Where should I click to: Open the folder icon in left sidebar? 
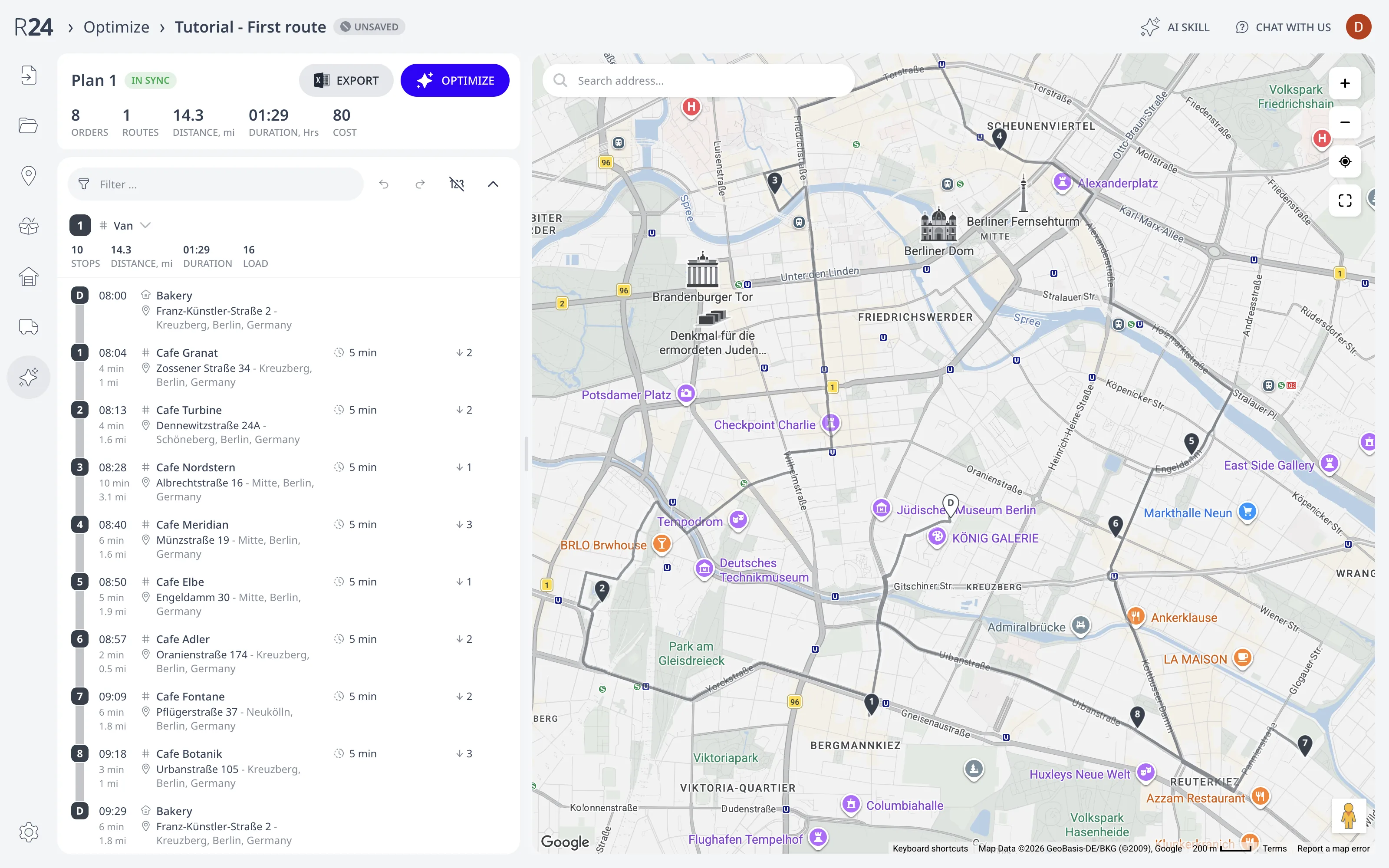(28, 125)
